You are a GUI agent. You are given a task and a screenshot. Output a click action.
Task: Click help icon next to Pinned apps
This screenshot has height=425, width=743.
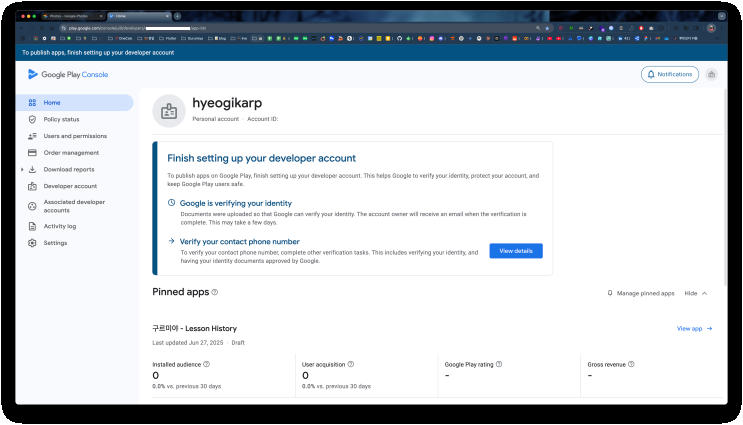[x=215, y=292]
